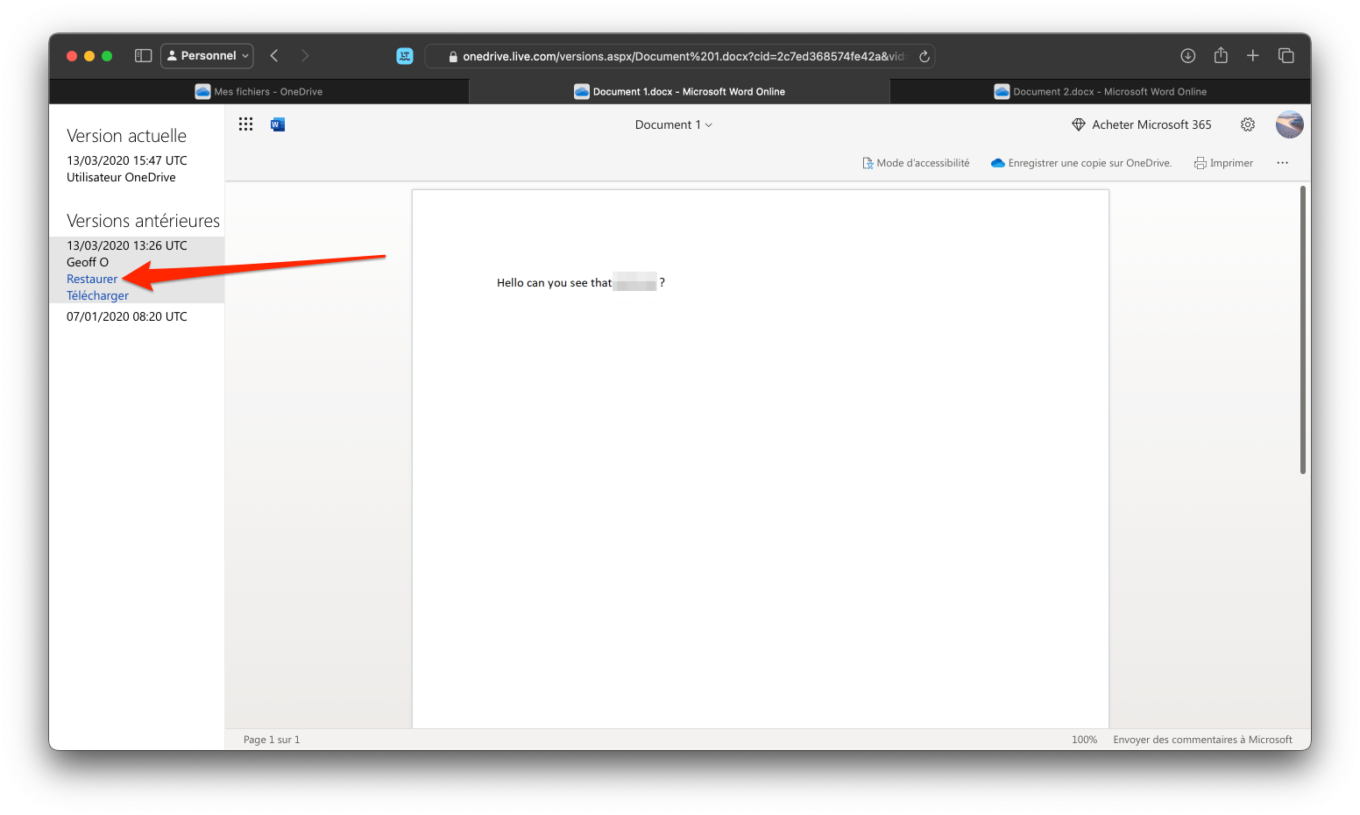Add a new tab with plus icon
1360x815 pixels.
pos(1253,56)
